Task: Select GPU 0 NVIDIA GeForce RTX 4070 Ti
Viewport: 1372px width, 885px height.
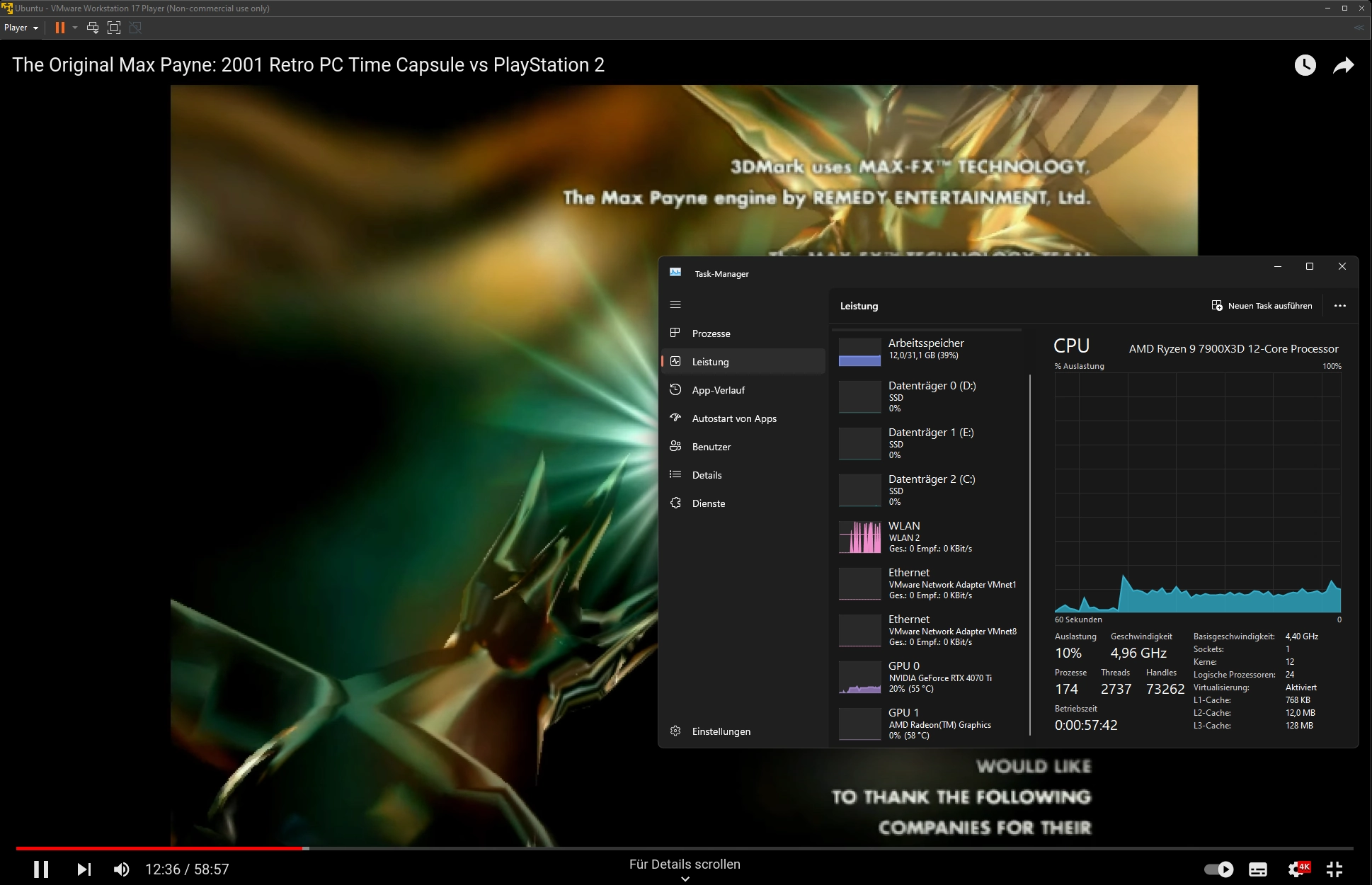Action: click(929, 677)
